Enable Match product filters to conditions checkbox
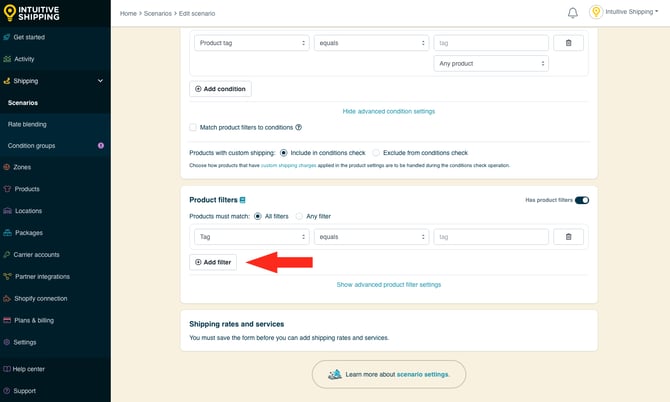Viewport: 670px width, 402px height. (x=193, y=127)
